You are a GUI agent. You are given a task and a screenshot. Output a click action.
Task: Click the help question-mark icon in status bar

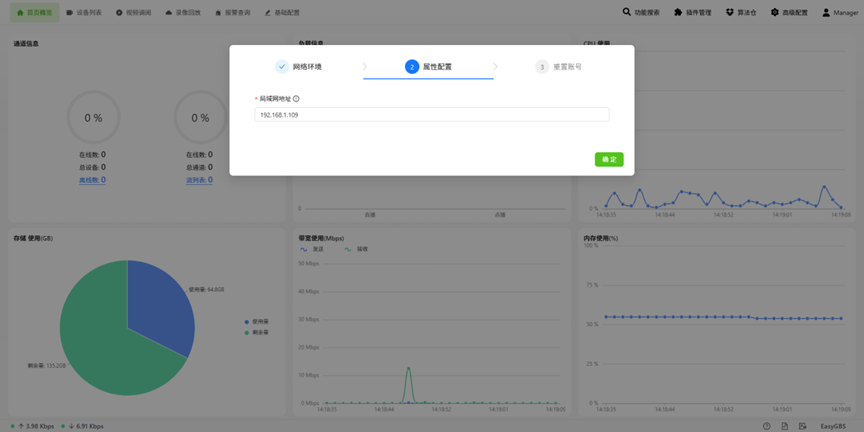(766, 426)
